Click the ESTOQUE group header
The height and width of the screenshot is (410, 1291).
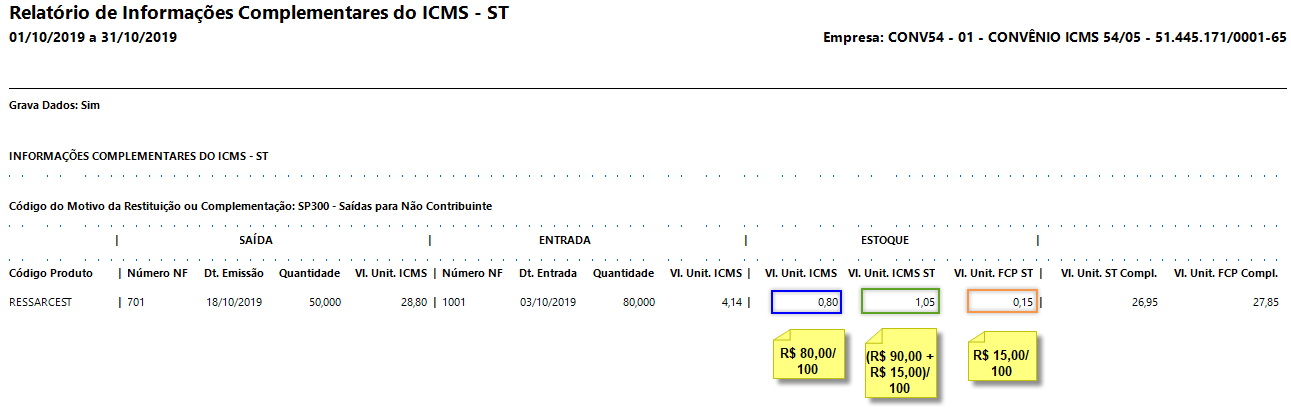tap(885, 240)
